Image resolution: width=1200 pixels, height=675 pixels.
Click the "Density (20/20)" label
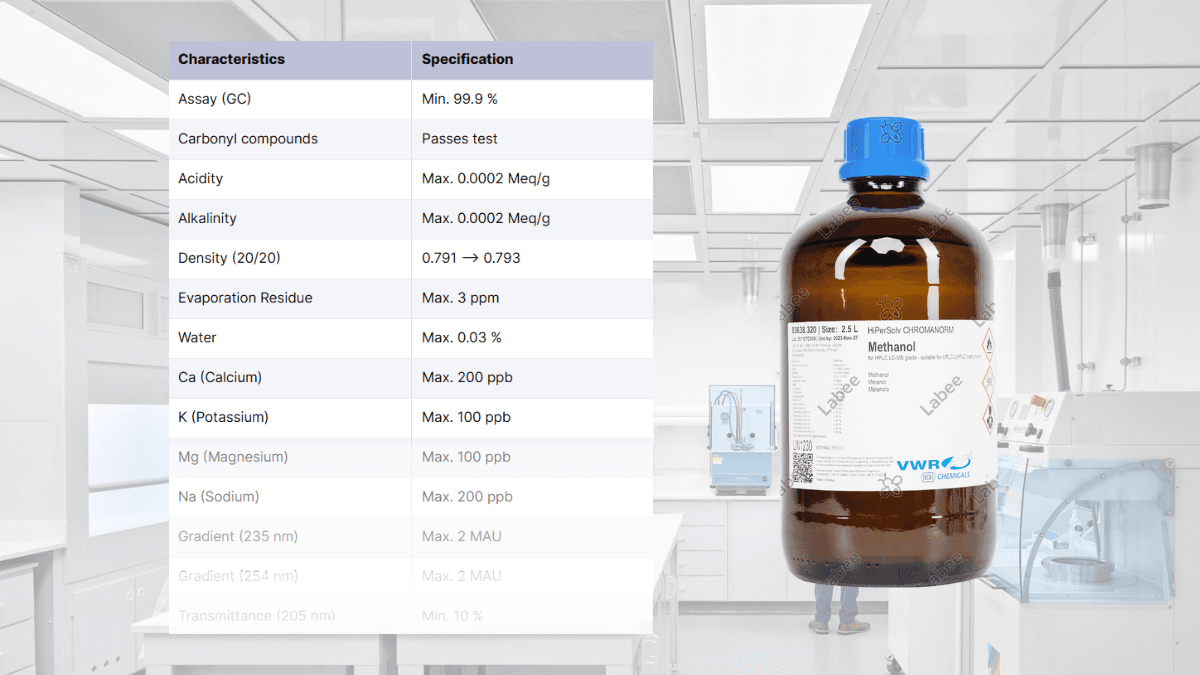tap(229, 258)
